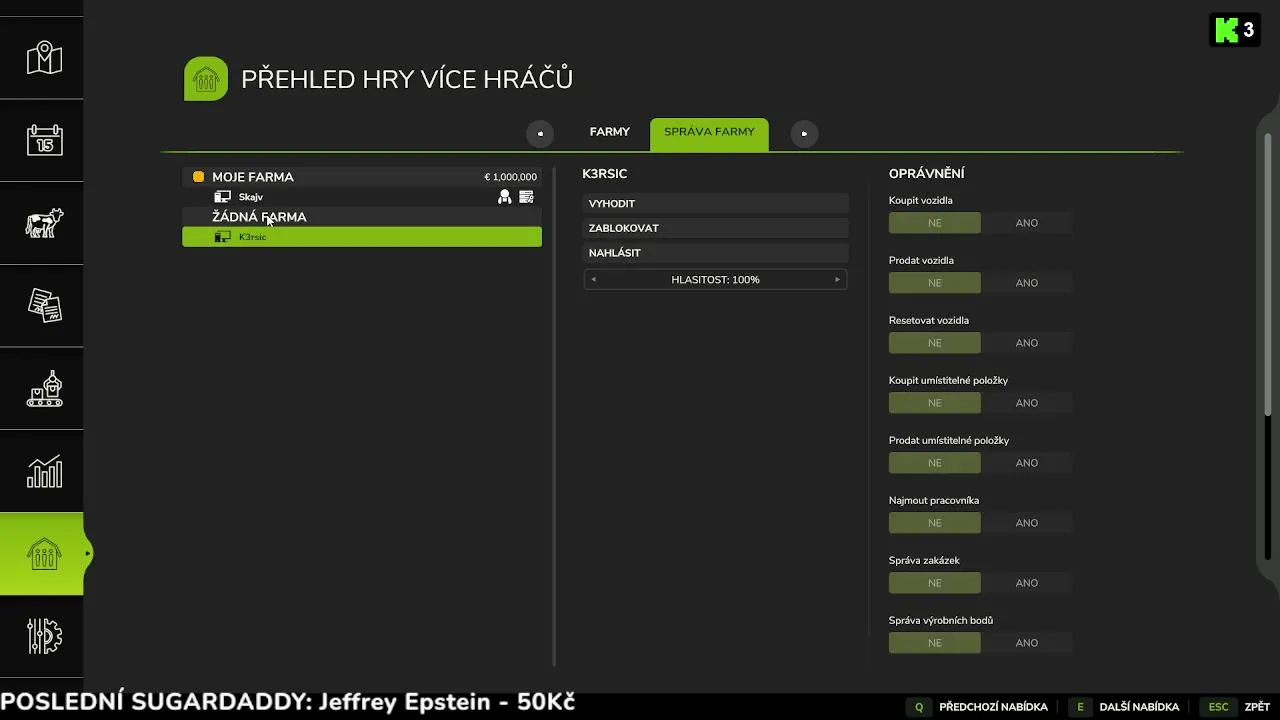1280x720 pixels.
Task: Click the yellow farm color marker
Action: click(198, 177)
